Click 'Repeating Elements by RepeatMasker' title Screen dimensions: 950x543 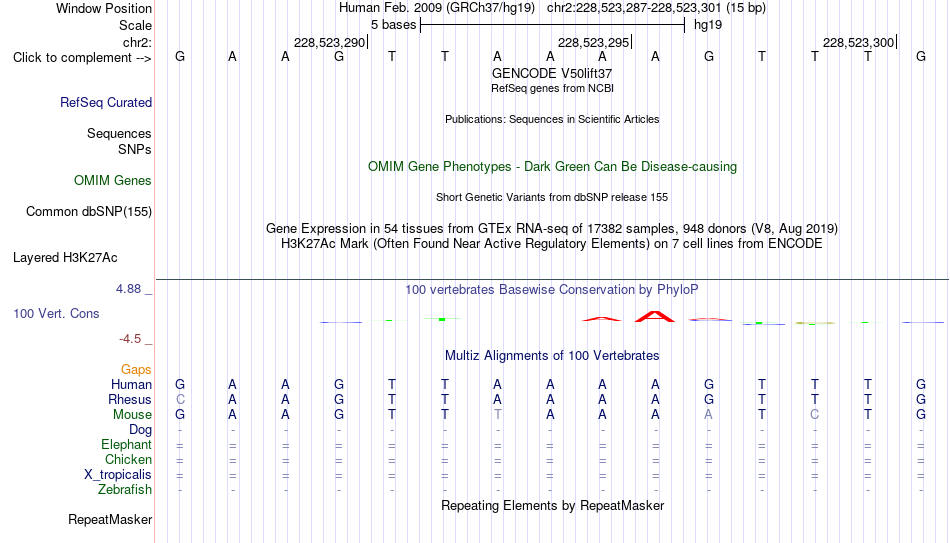coord(552,505)
